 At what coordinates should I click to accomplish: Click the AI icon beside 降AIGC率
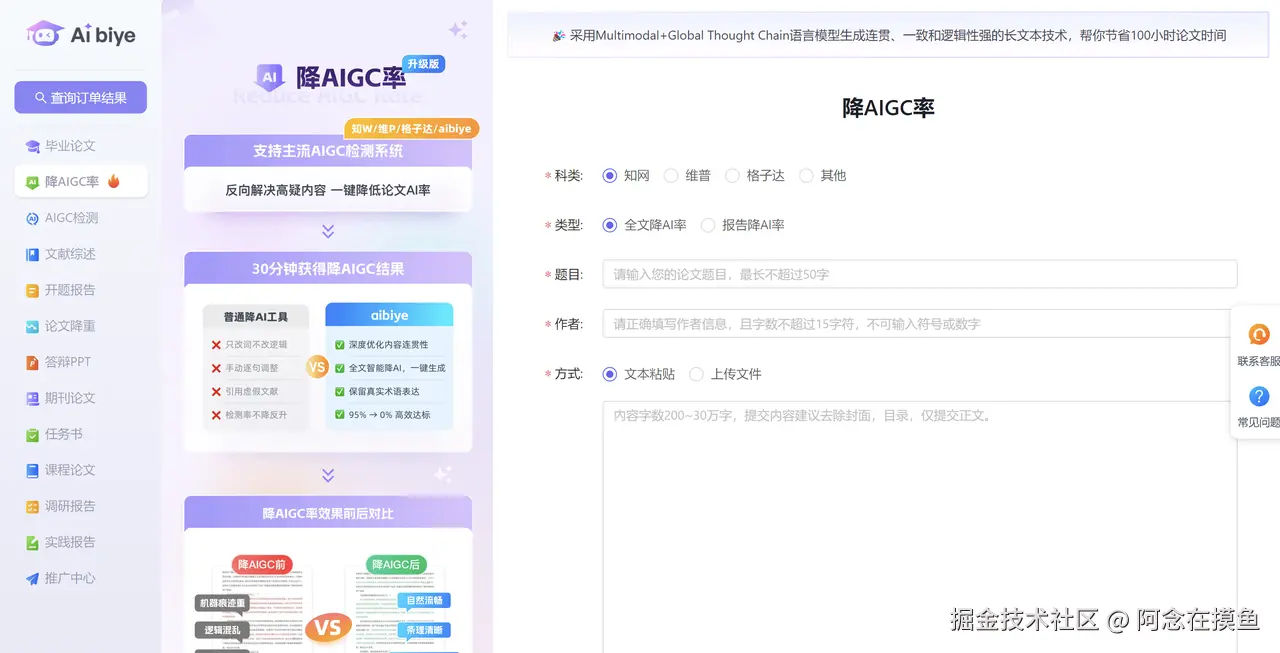[33, 182]
